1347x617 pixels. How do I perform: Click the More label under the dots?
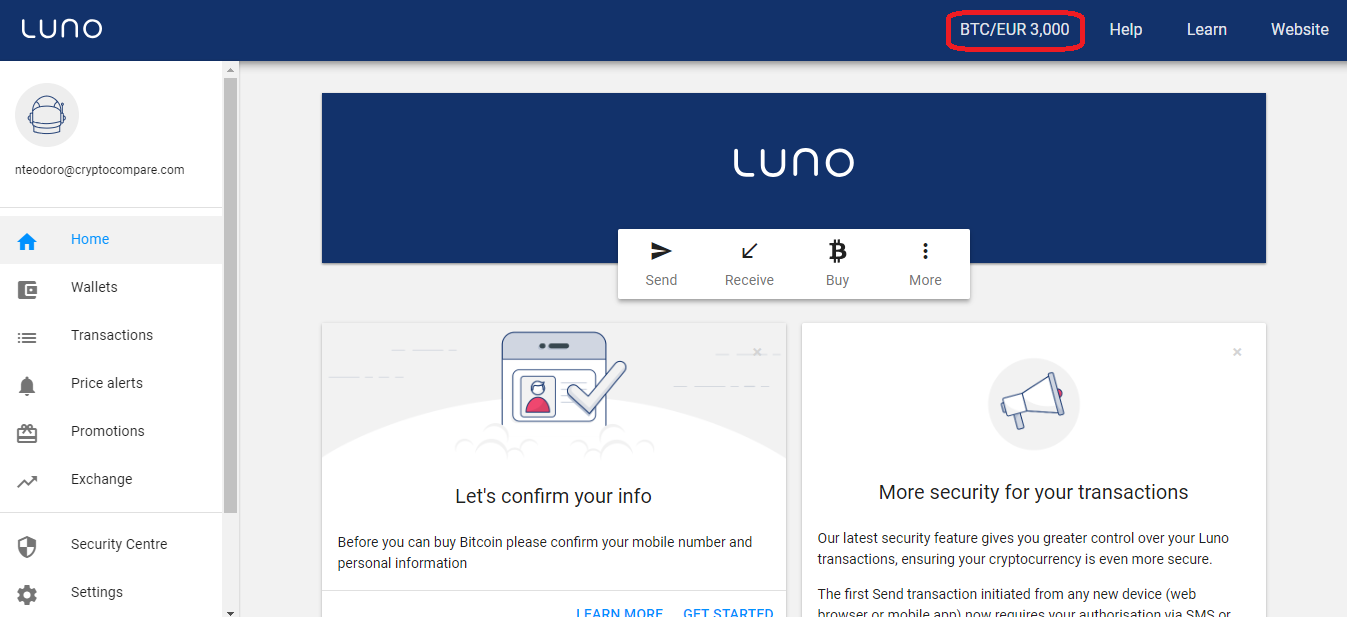pyautogui.click(x=925, y=281)
